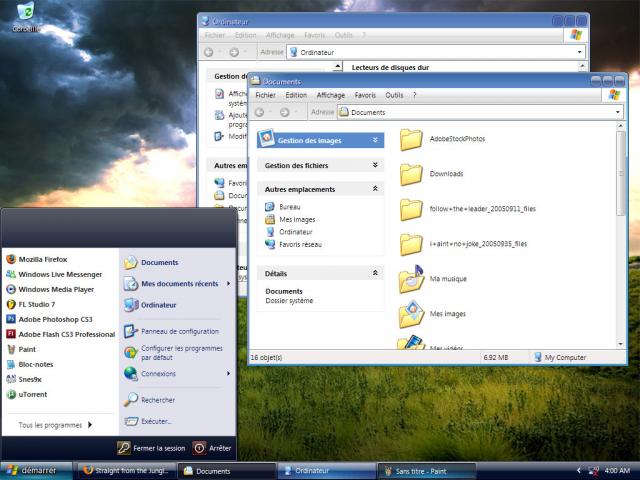Collapse the Détails panel
The image size is (640, 480).
pos(375,273)
